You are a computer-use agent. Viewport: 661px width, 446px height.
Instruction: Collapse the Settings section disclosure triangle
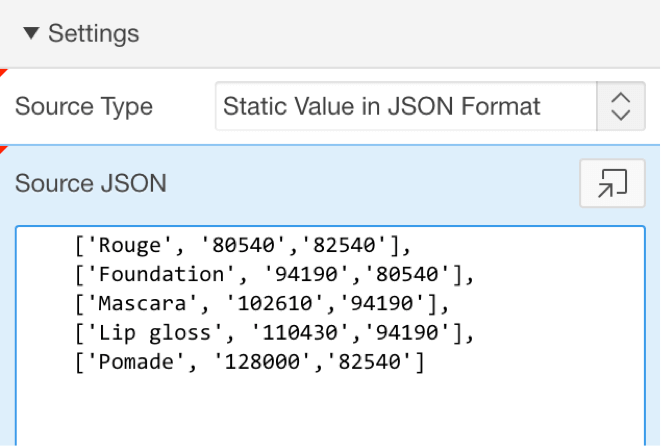pyautogui.click(x=31, y=33)
